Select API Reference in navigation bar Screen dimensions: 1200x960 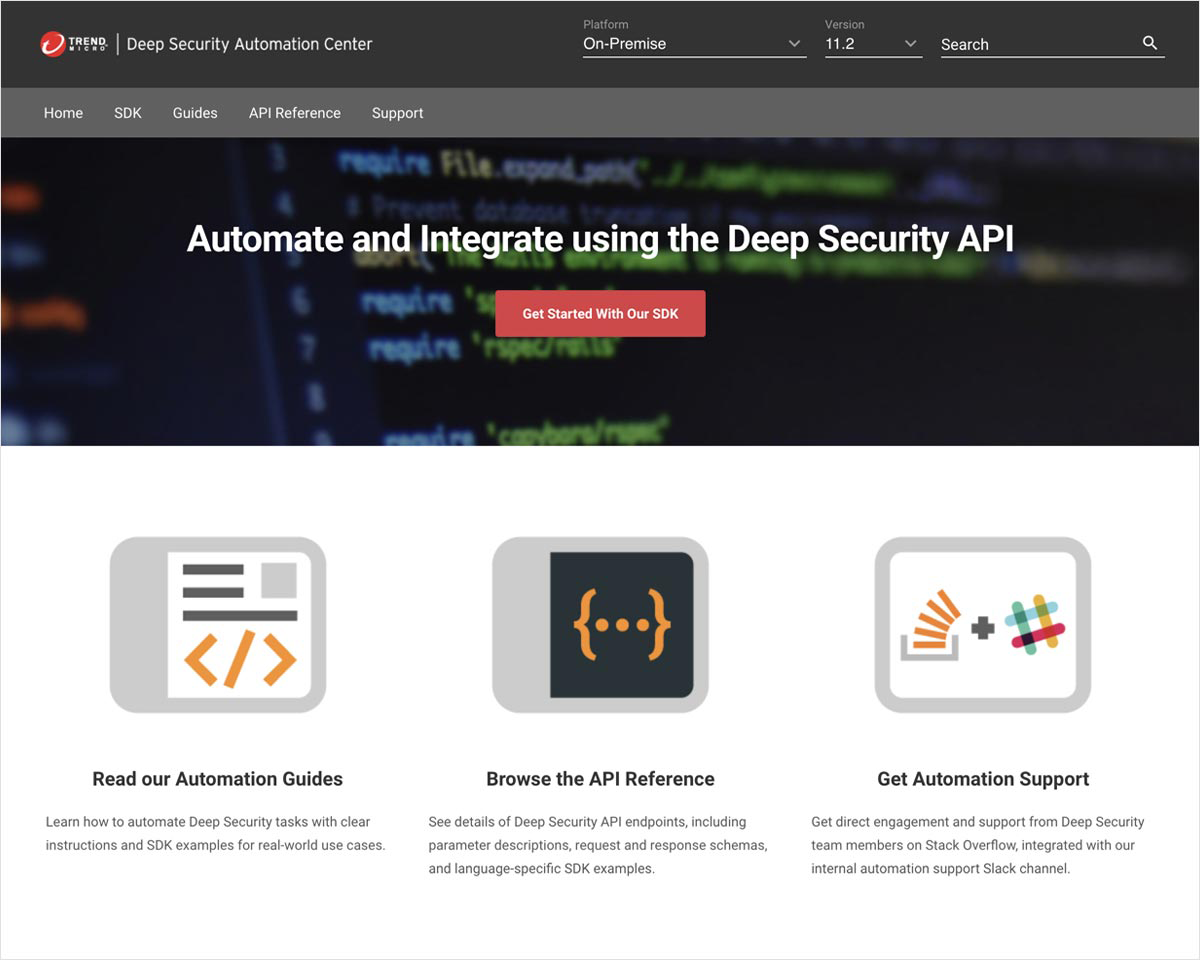(295, 113)
